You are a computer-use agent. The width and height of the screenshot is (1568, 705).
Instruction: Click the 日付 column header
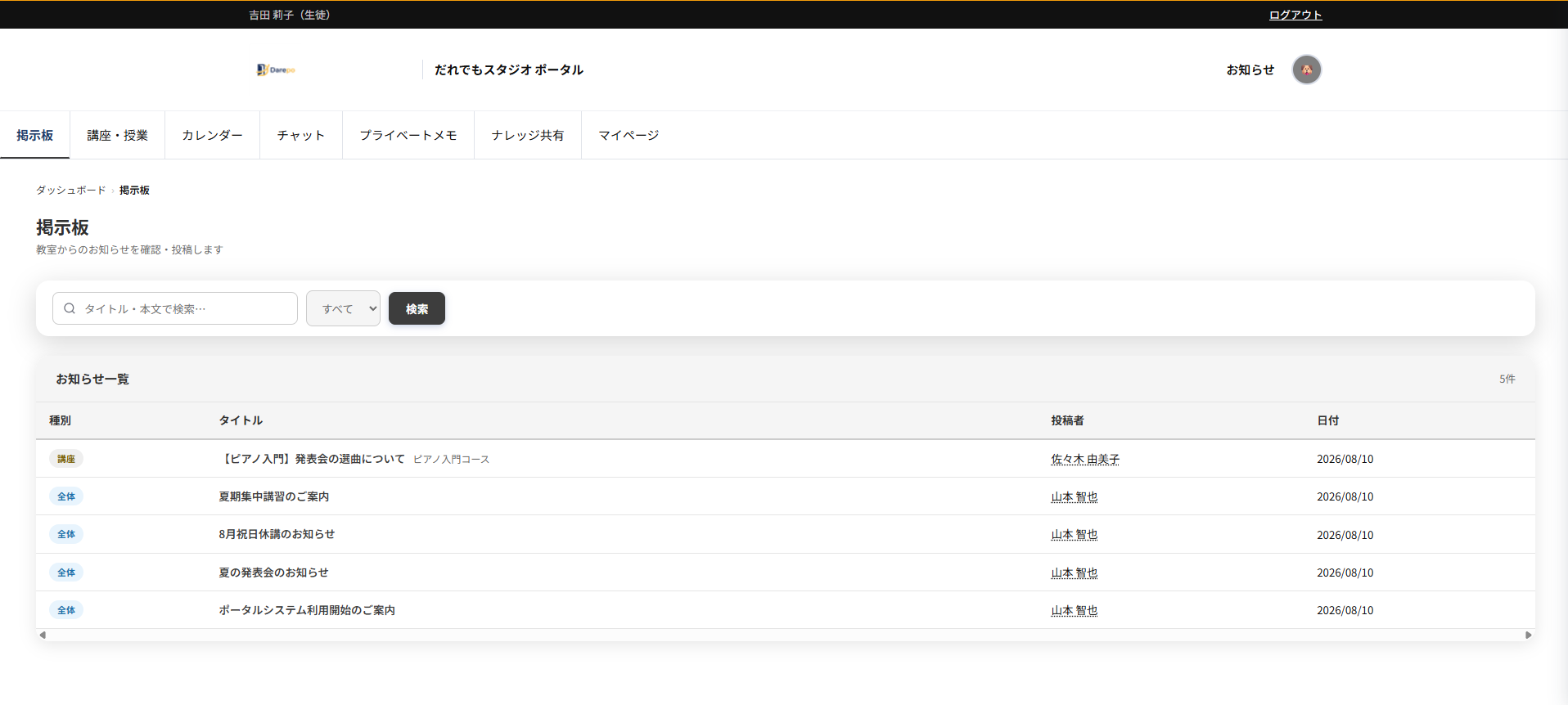pos(1327,420)
